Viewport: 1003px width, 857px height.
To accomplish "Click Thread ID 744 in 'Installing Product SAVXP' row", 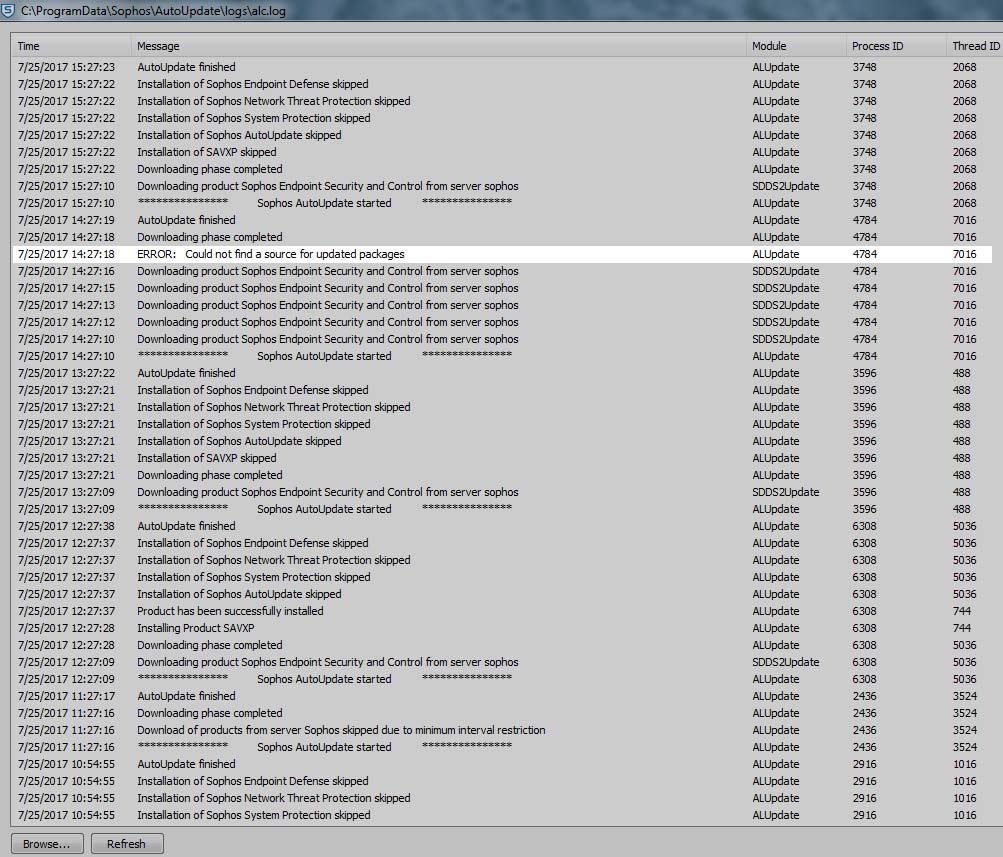I will click(961, 628).
